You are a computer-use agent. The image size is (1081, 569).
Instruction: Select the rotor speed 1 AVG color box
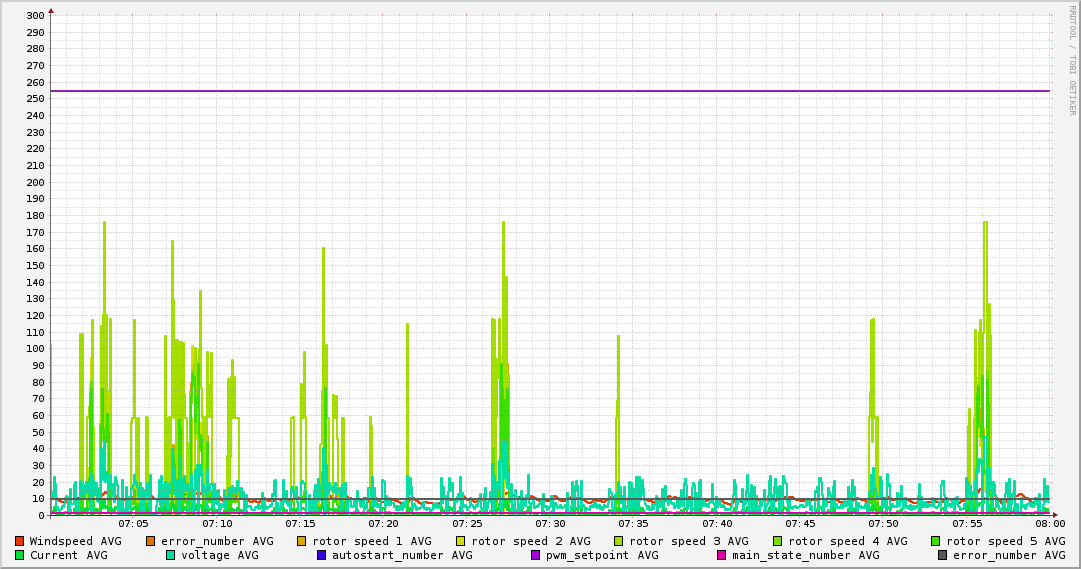click(302, 541)
